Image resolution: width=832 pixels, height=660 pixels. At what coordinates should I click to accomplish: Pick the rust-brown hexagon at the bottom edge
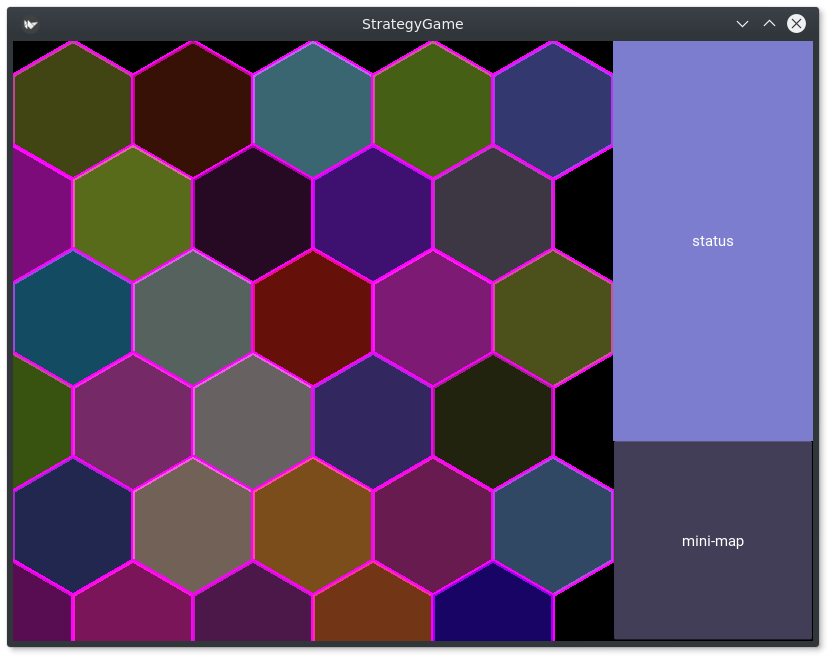tap(373, 605)
